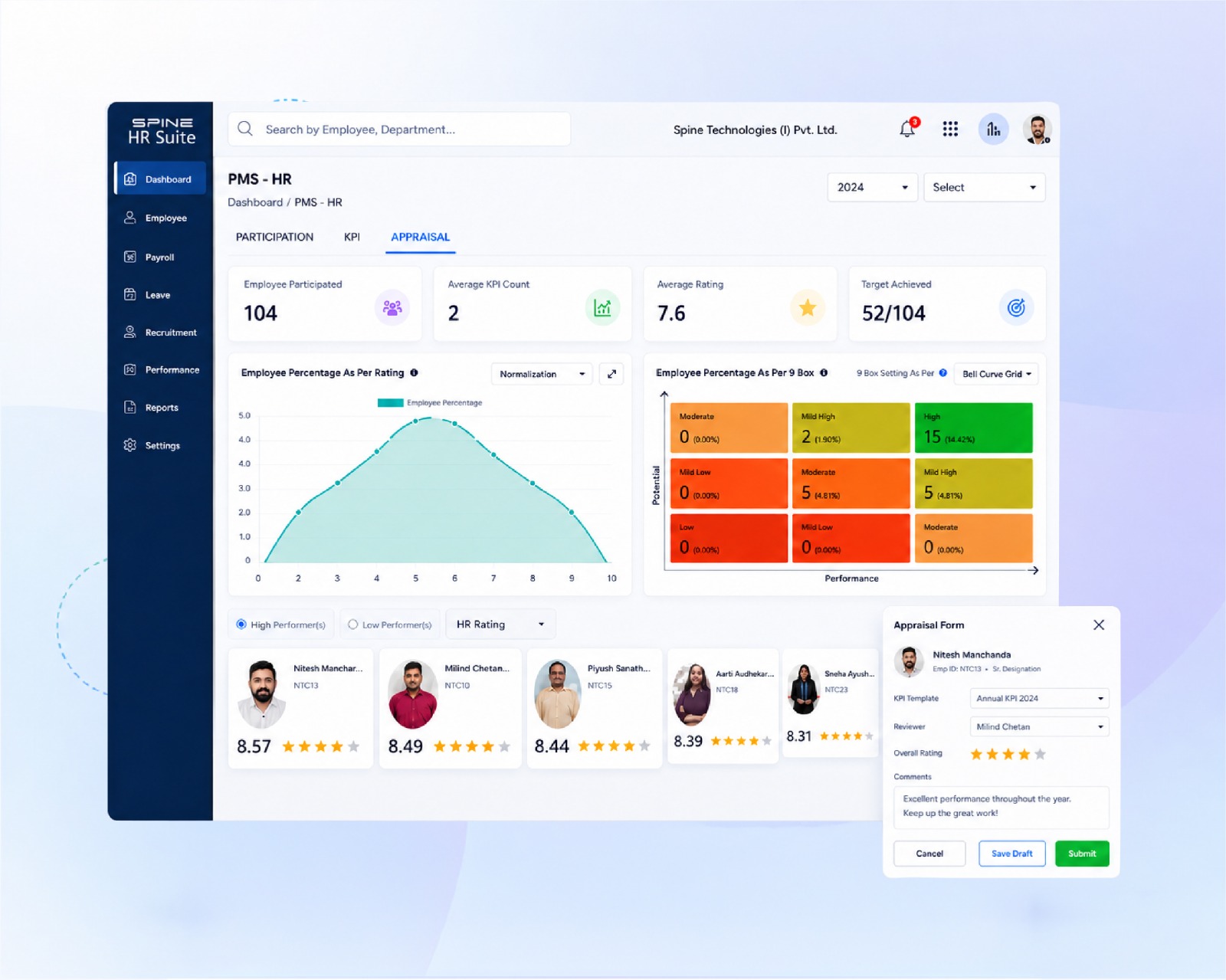Click the Performance sidebar icon
The image size is (1226, 980).
[130, 369]
